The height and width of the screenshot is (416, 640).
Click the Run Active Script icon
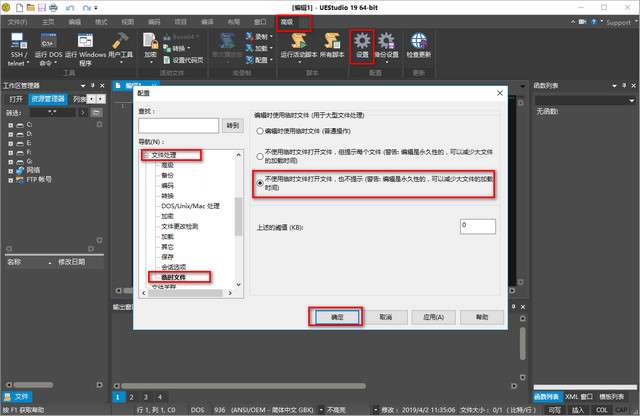(298, 41)
